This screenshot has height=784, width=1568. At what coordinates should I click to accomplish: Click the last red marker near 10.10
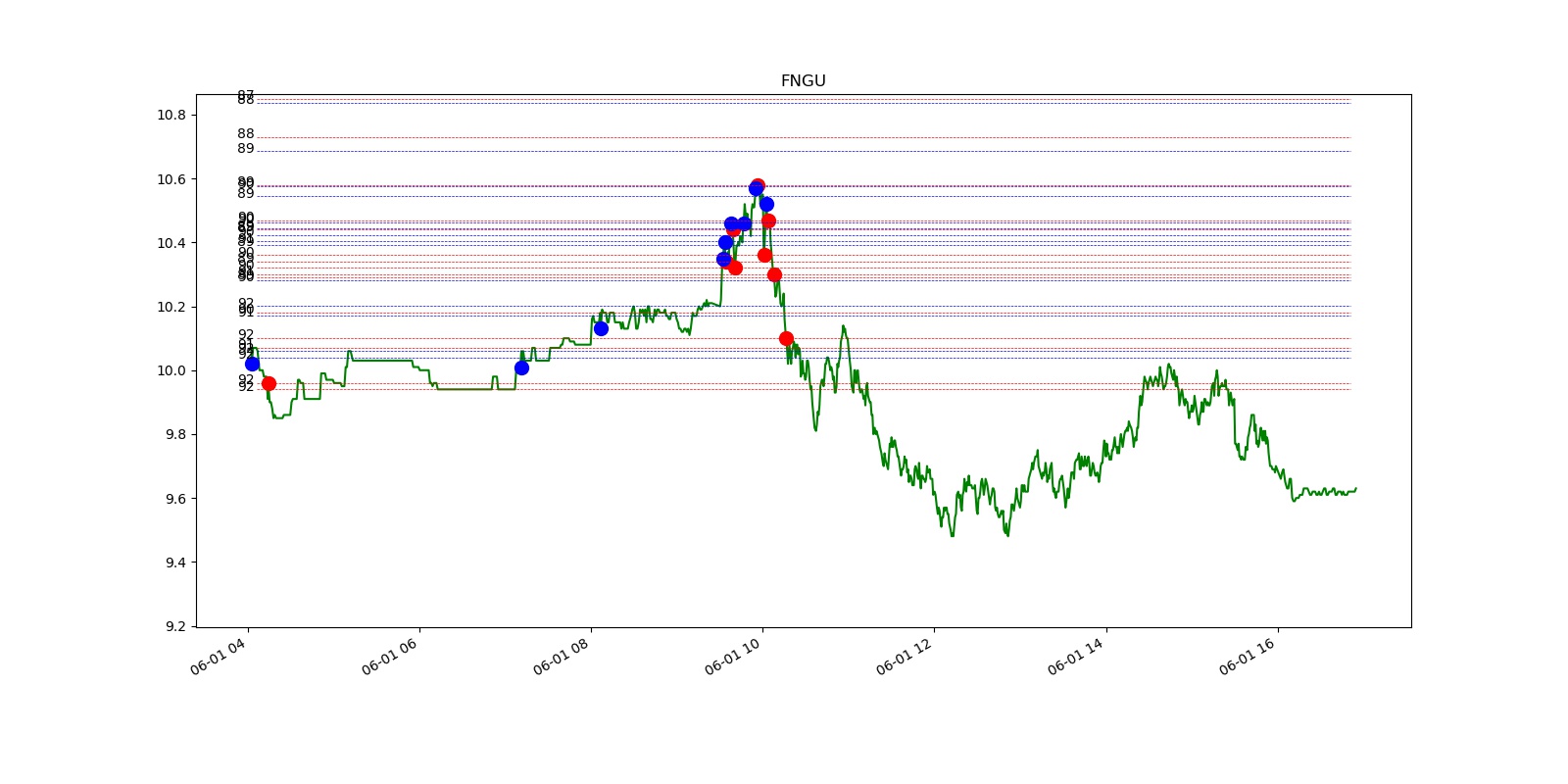click(x=786, y=338)
